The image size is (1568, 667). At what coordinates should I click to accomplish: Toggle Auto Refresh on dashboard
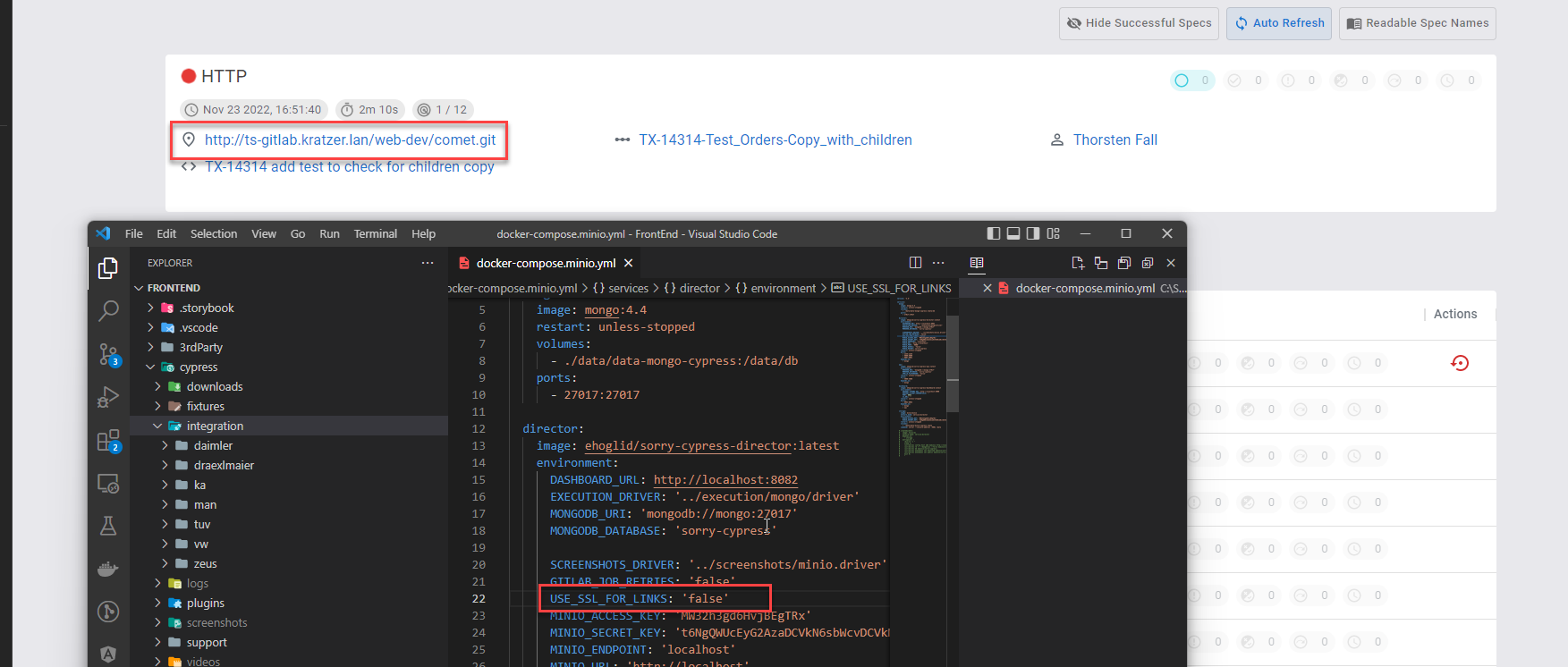click(x=1279, y=23)
